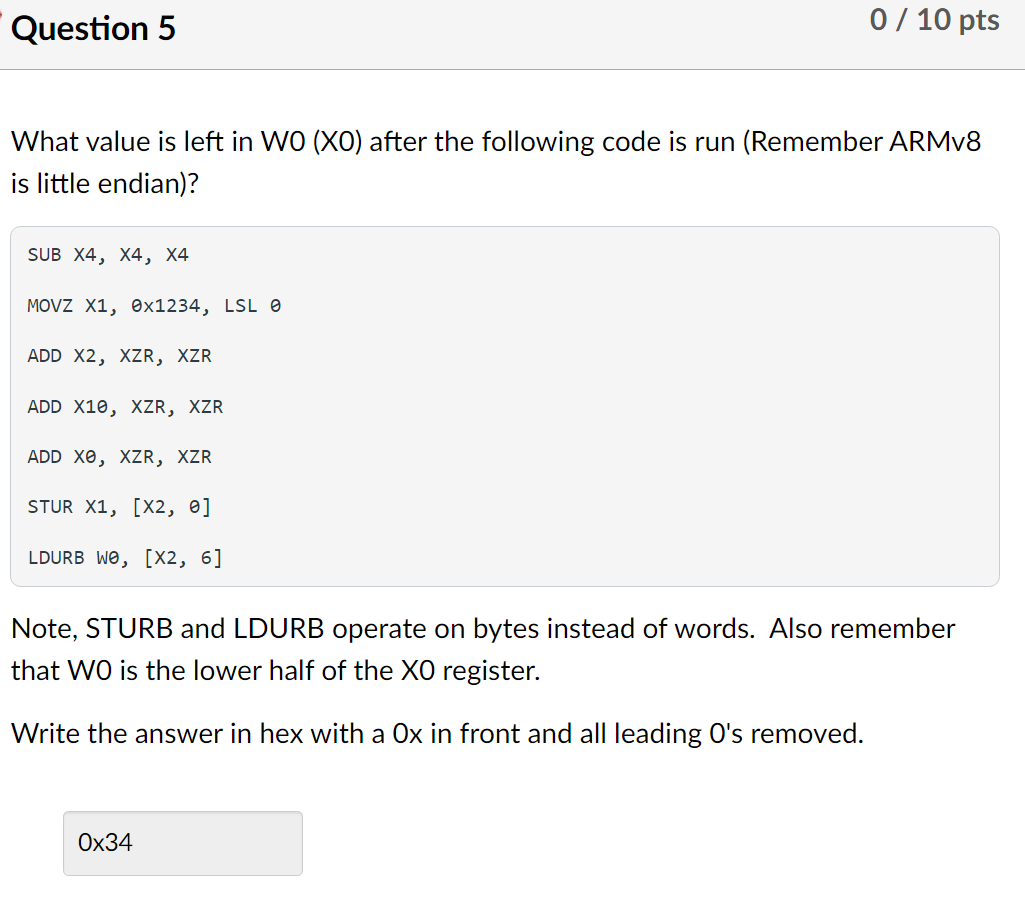This screenshot has width=1025, height=911.
Task: Click the ADD X2, XZR, XZR line
Action: tap(119, 356)
